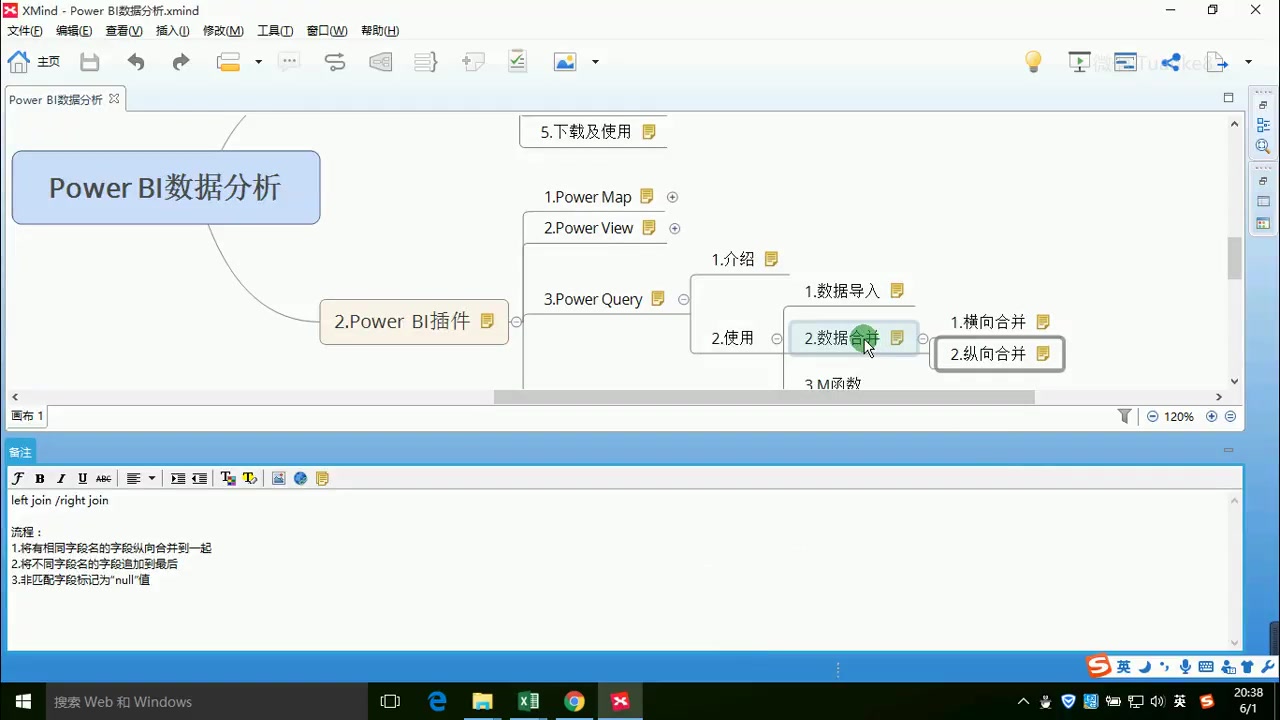Collapse the 2.Power BI插件 branch
Image resolution: width=1280 pixels, height=720 pixels.
tap(516, 322)
